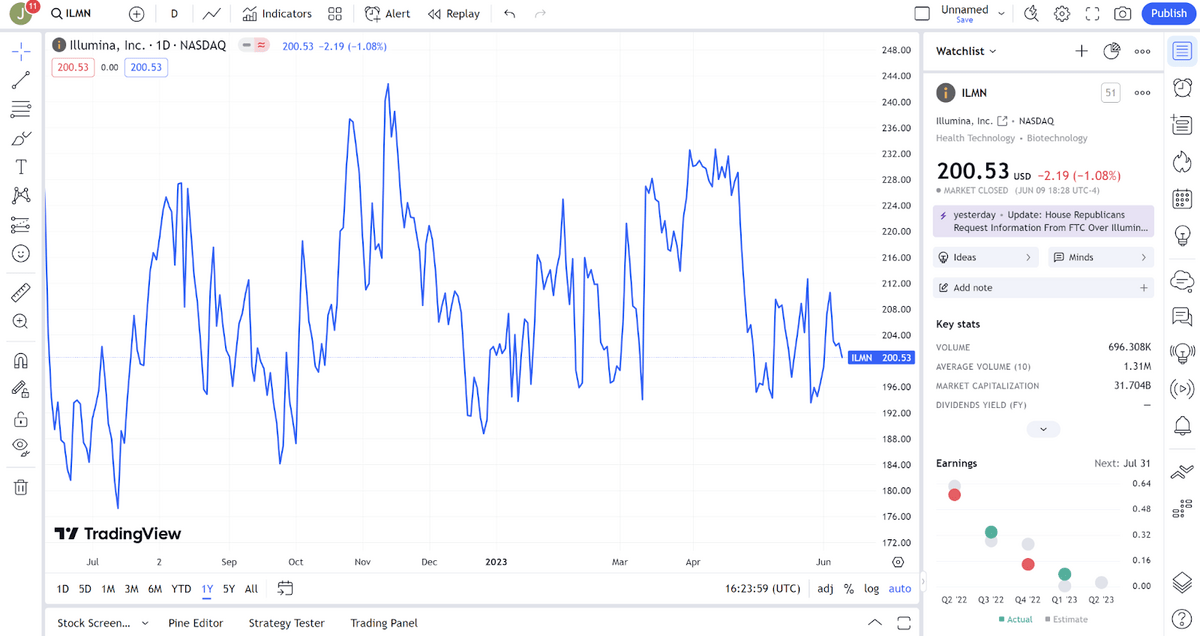
Task: Switch chart to fullscreen mode
Action: coord(1092,14)
